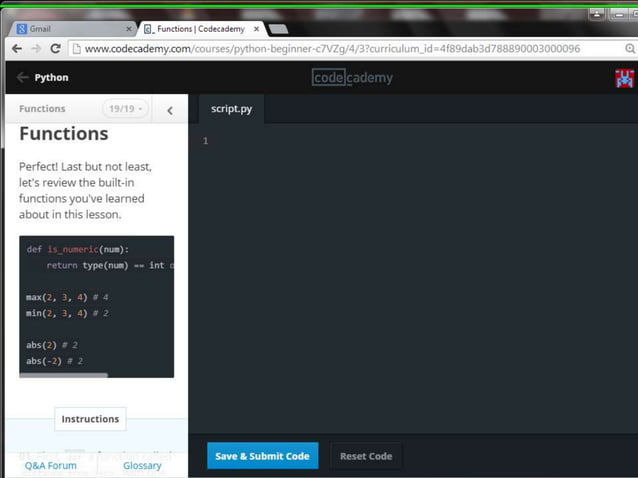Screen dimensions: 638x478
Task: Click the Python course title
Action: pos(51,77)
